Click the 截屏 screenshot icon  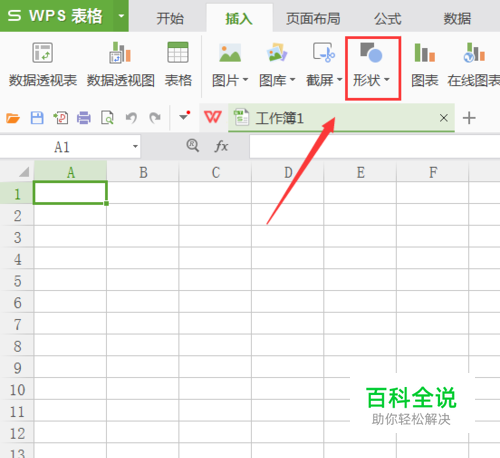pos(324,53)
